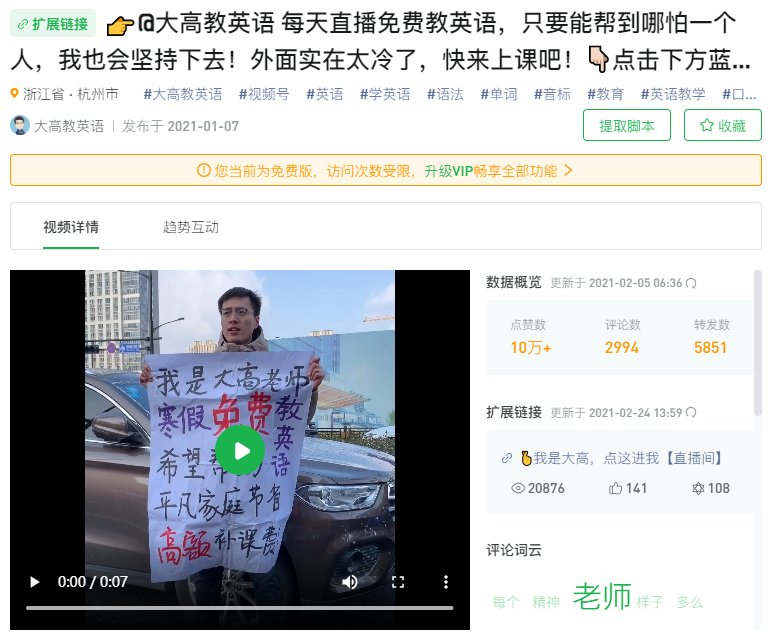Open the VIP upgrade banner arrow
The image size is (772, 641).
tap(568, 170)
